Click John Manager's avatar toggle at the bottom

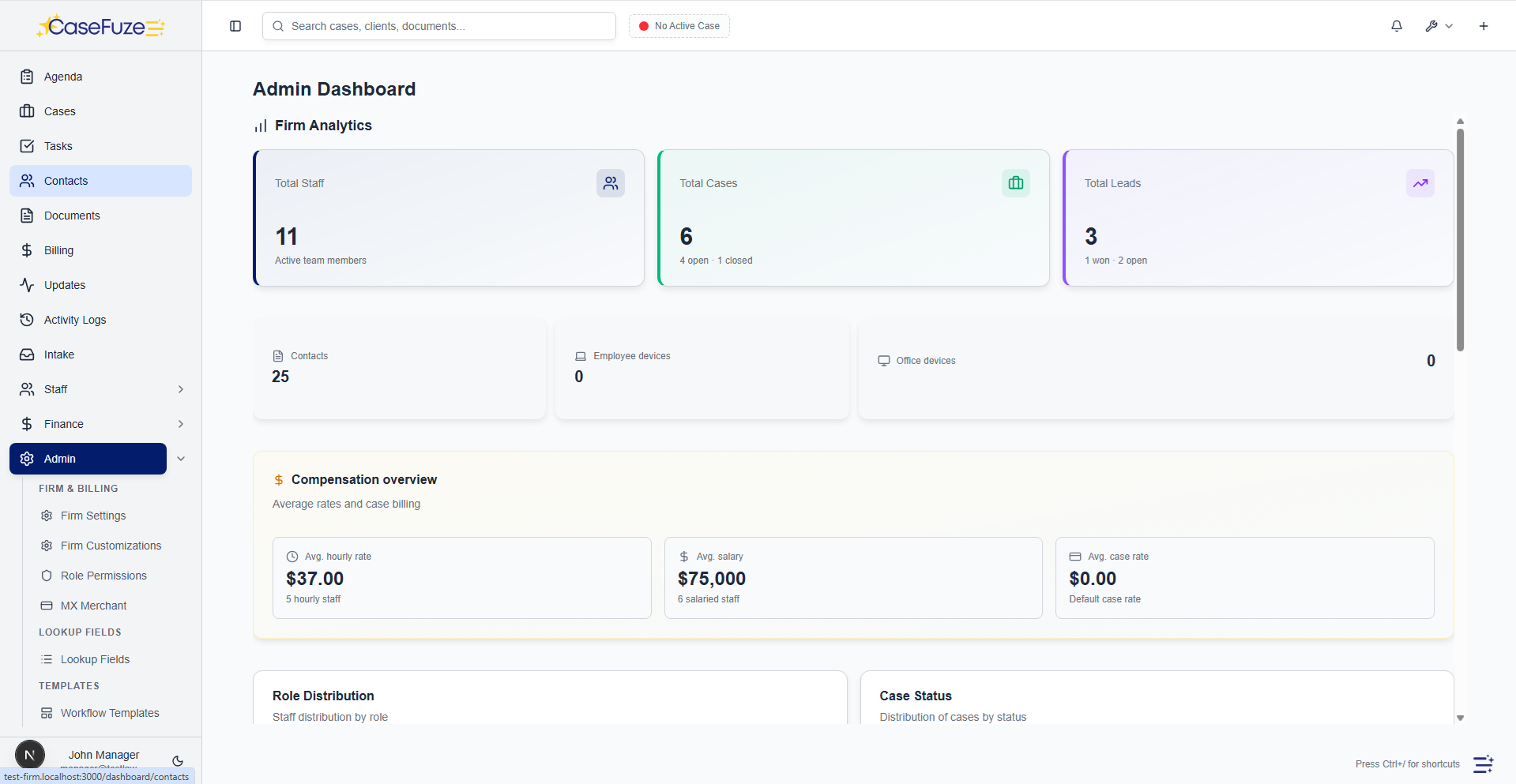(x=30, y=755)
